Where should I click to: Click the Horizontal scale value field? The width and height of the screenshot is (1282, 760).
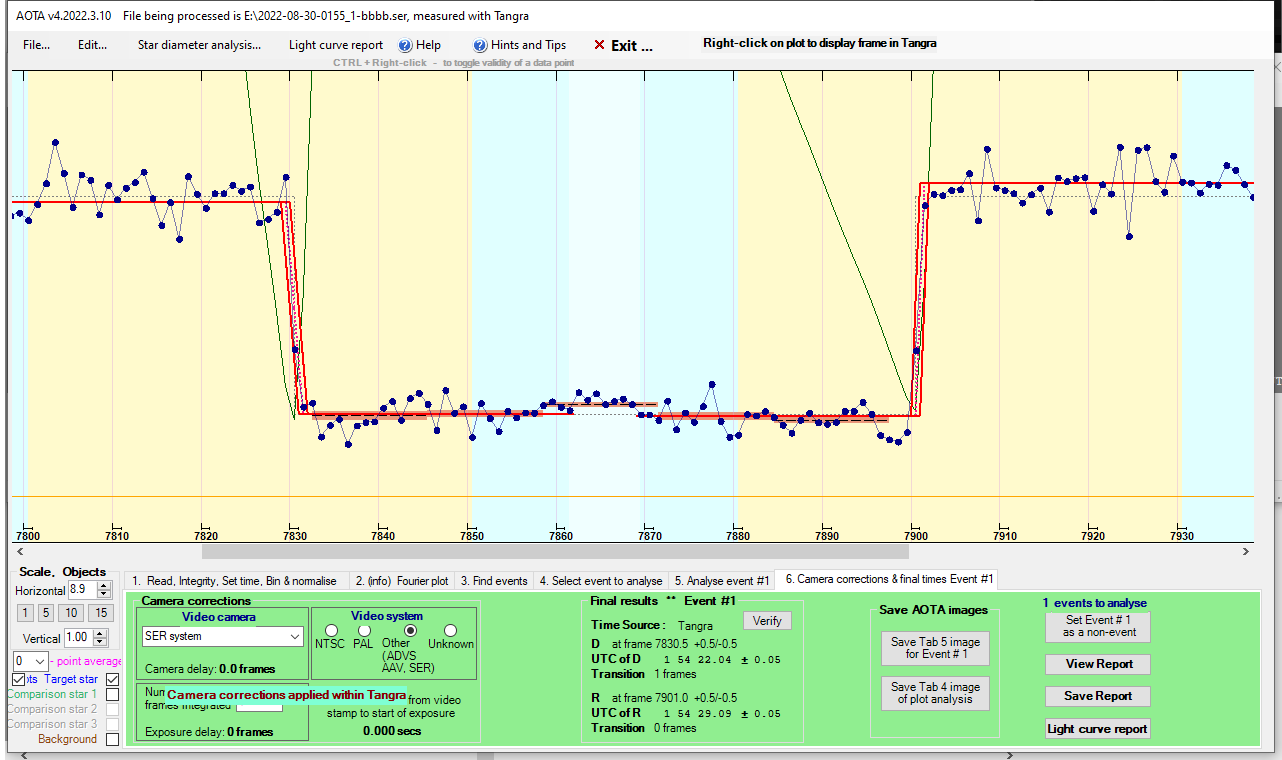(82, 591)
